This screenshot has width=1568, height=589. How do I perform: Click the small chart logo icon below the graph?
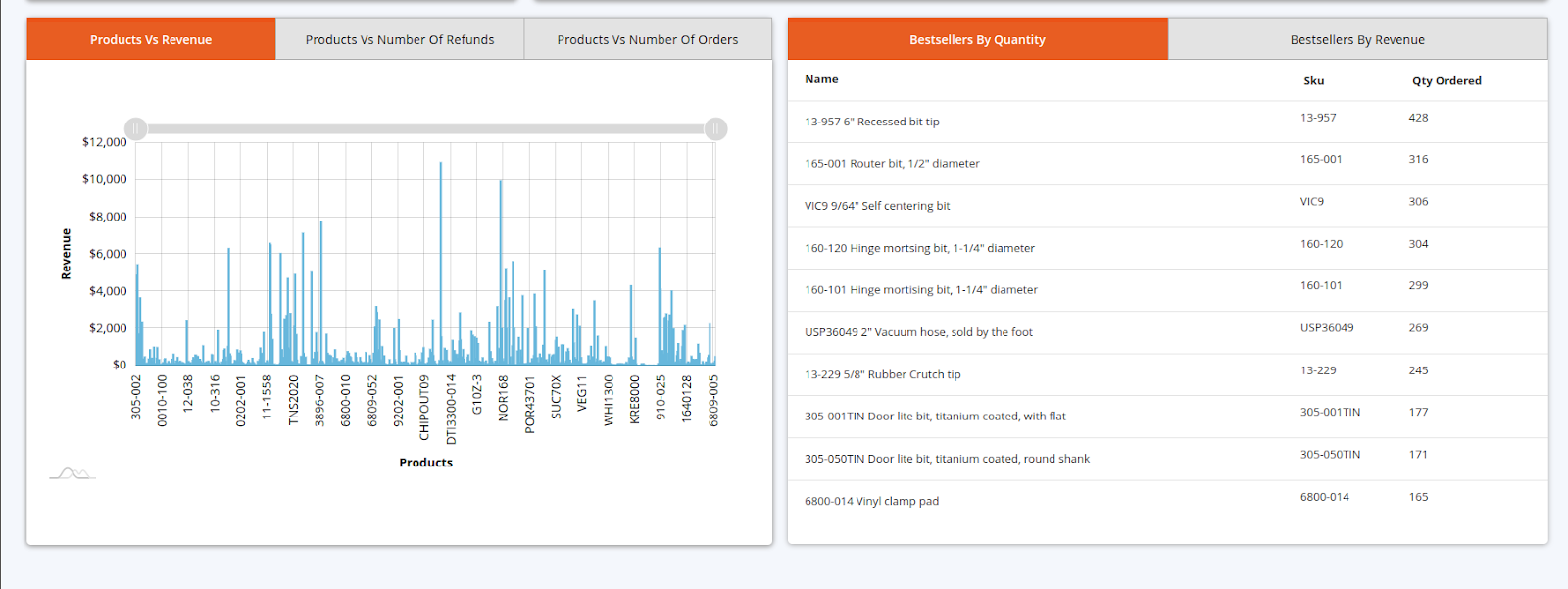tap(73, 473)
